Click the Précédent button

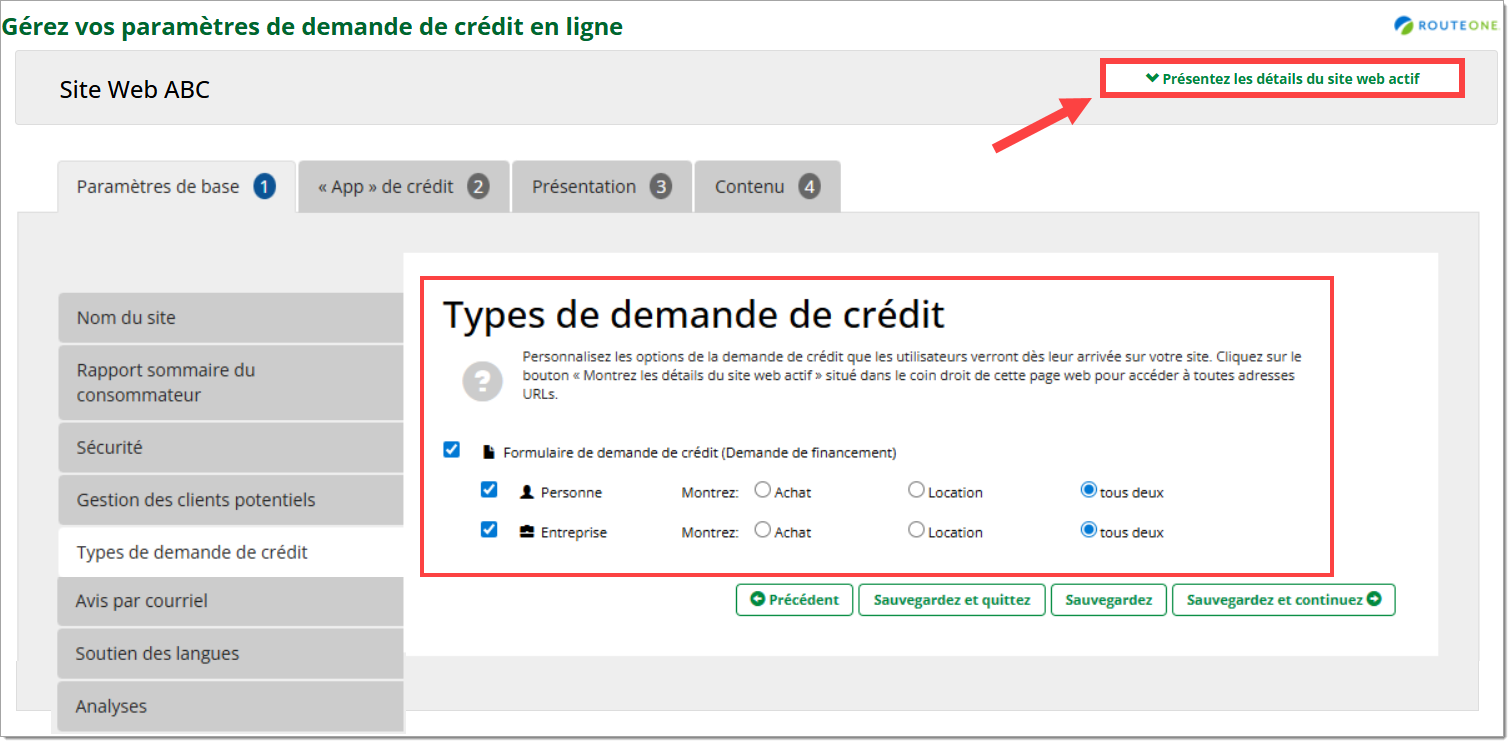click(795, 600)
